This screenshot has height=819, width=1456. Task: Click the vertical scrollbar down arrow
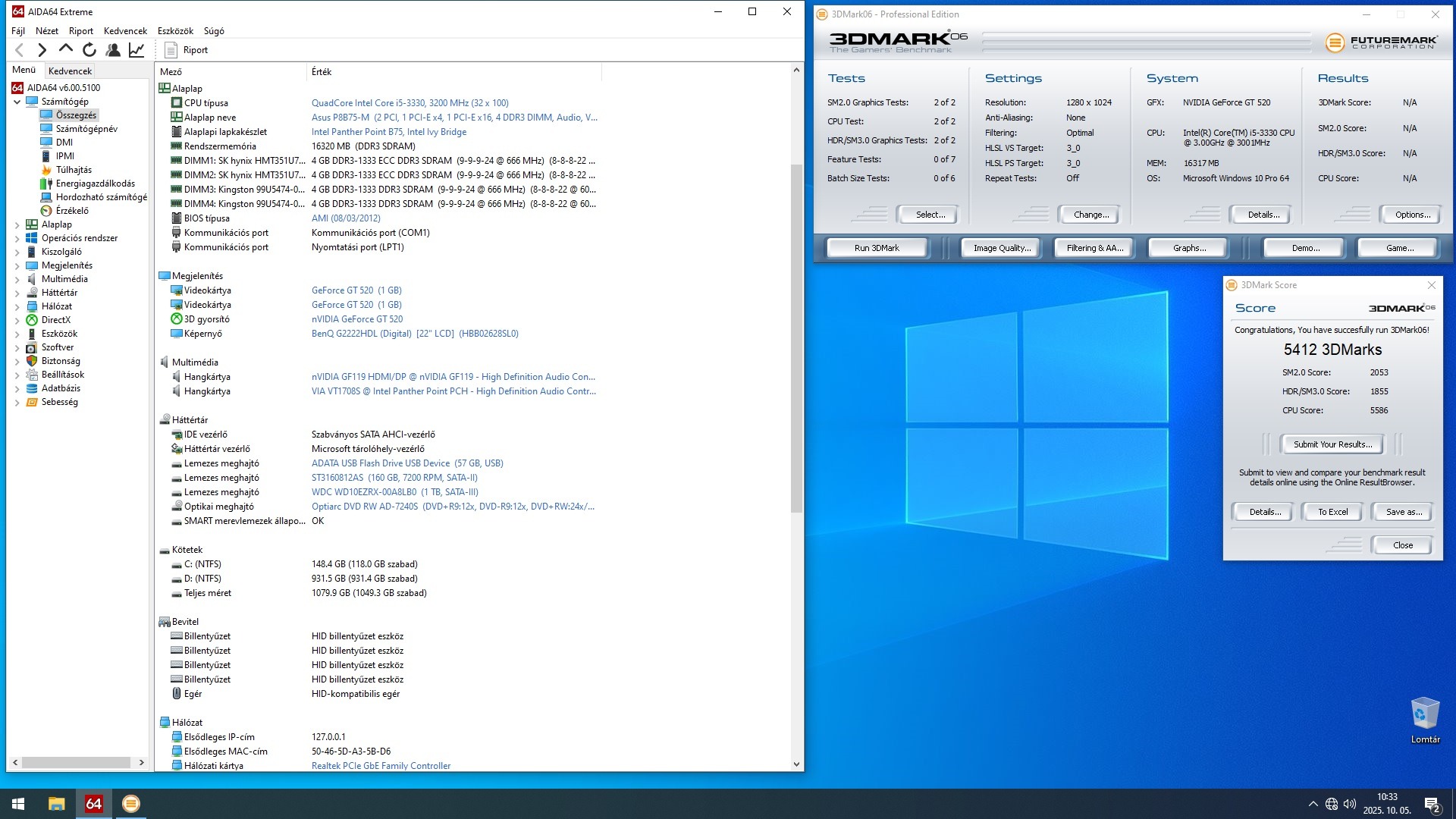pyautogui.click(x=796, y=764)
